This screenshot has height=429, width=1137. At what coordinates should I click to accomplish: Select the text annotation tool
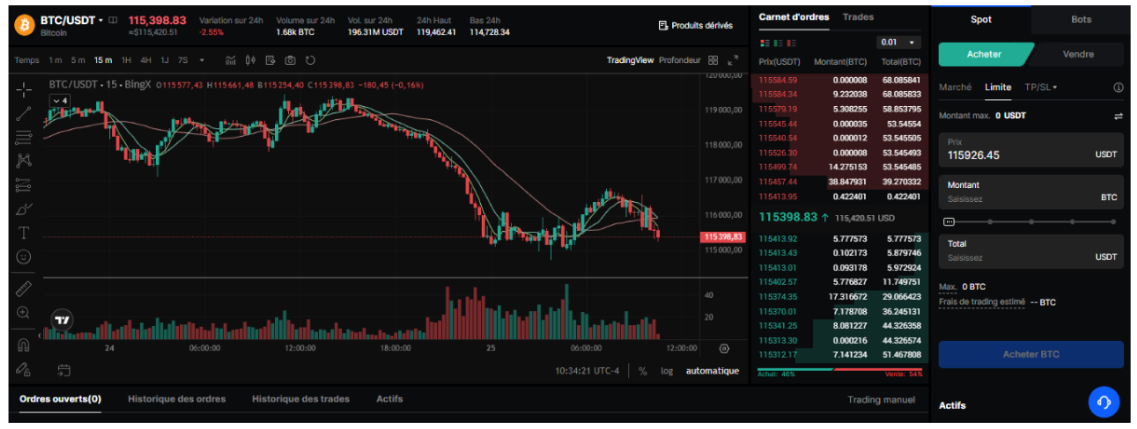[23, 233]
